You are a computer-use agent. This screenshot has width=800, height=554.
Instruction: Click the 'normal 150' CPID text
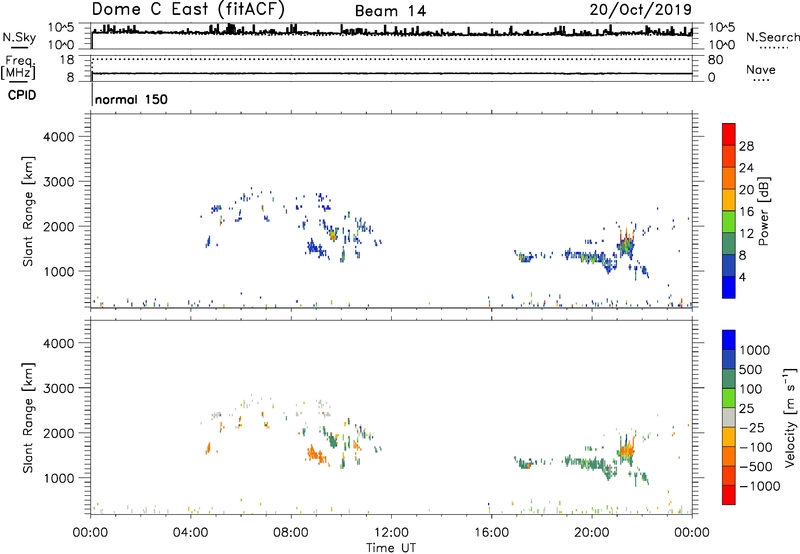coord(131,99)
